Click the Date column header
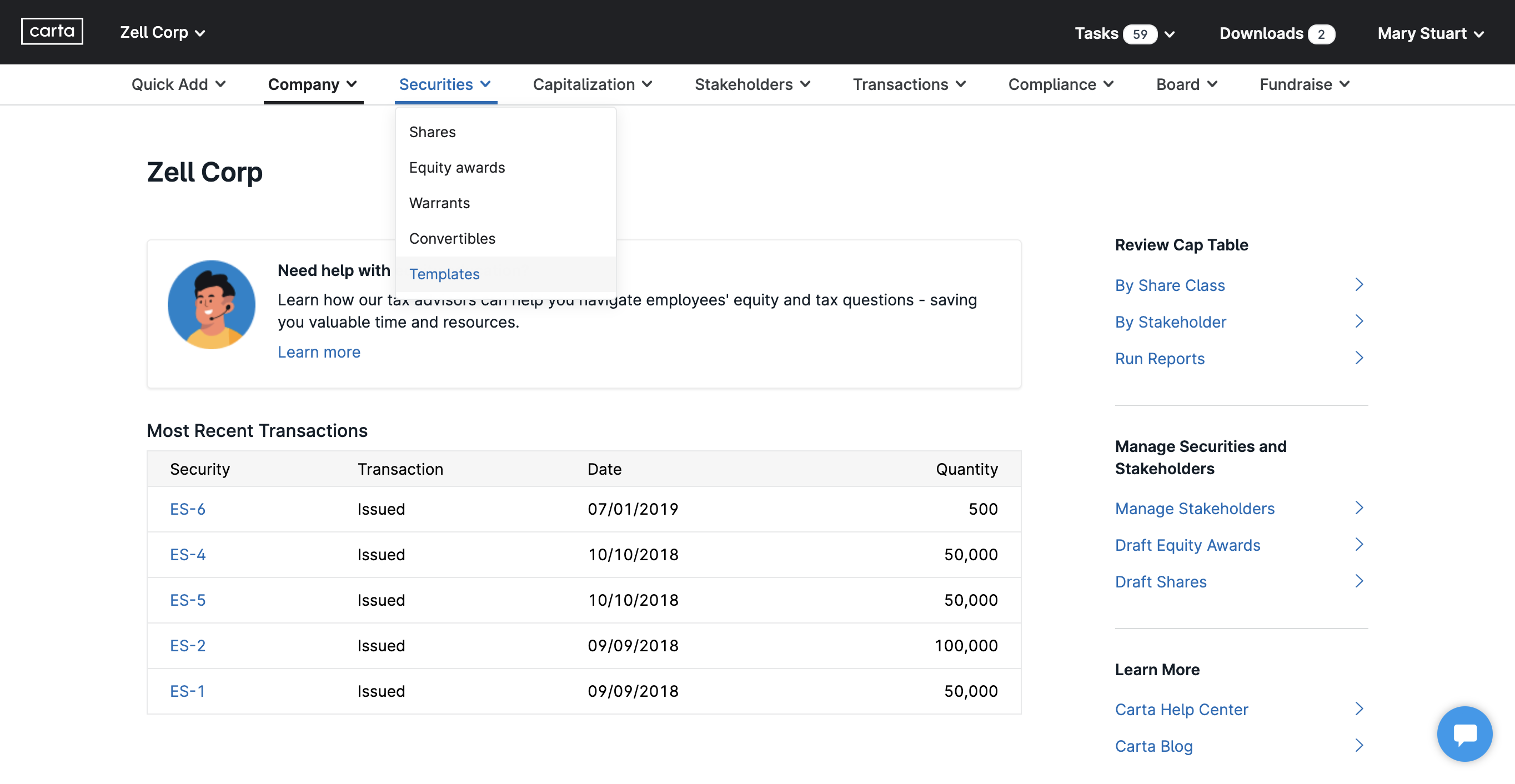1515x784 pixels. (x=604, y=469)
